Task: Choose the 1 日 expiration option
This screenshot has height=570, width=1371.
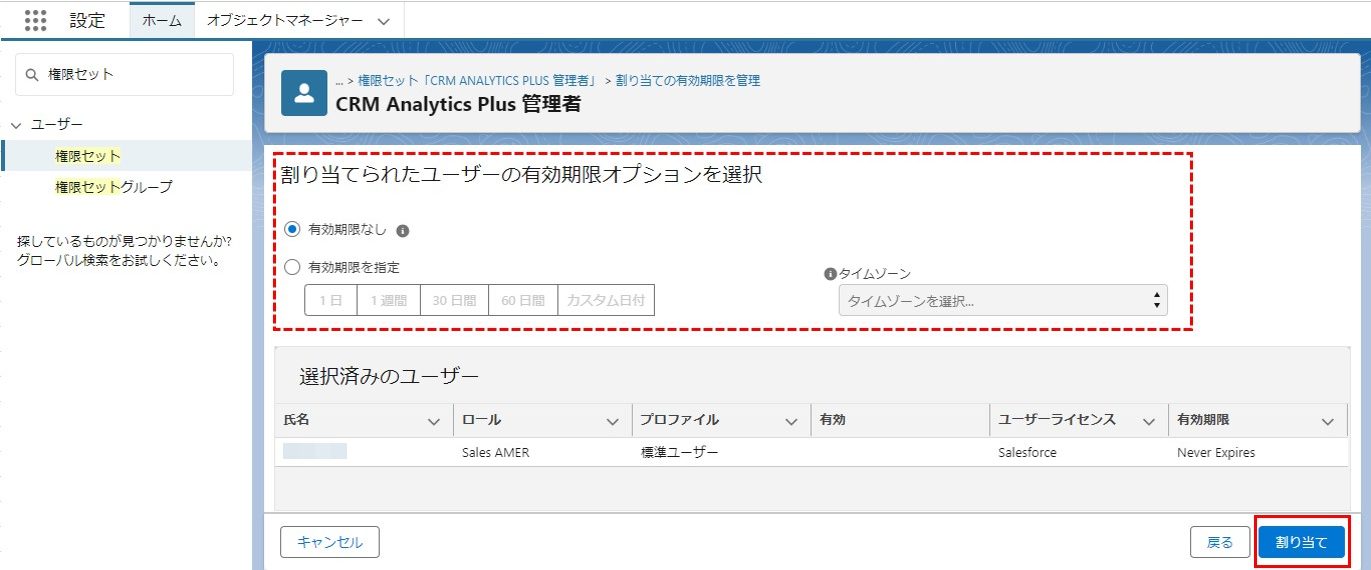Action: pos(331,300)
